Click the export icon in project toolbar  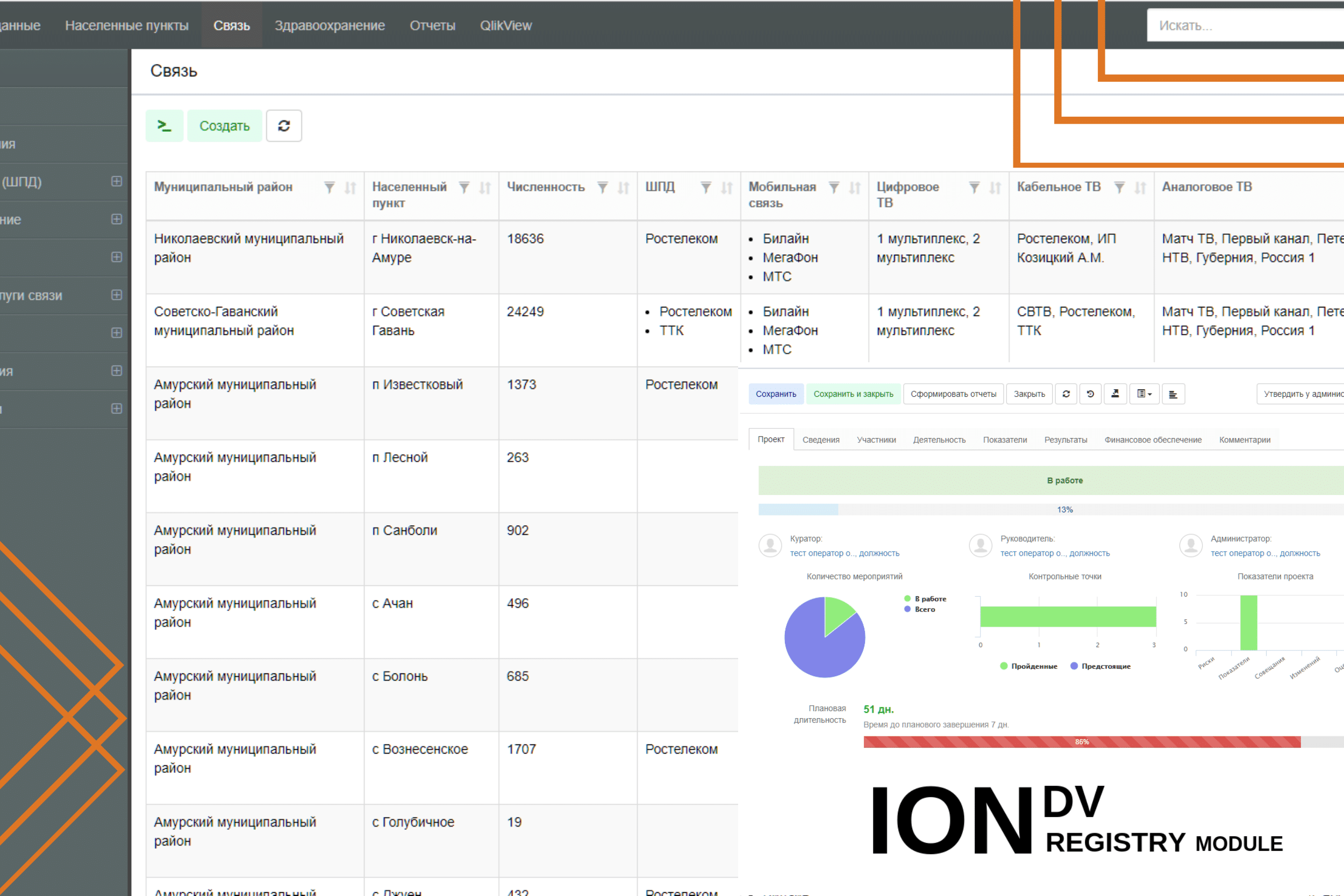1115,394
